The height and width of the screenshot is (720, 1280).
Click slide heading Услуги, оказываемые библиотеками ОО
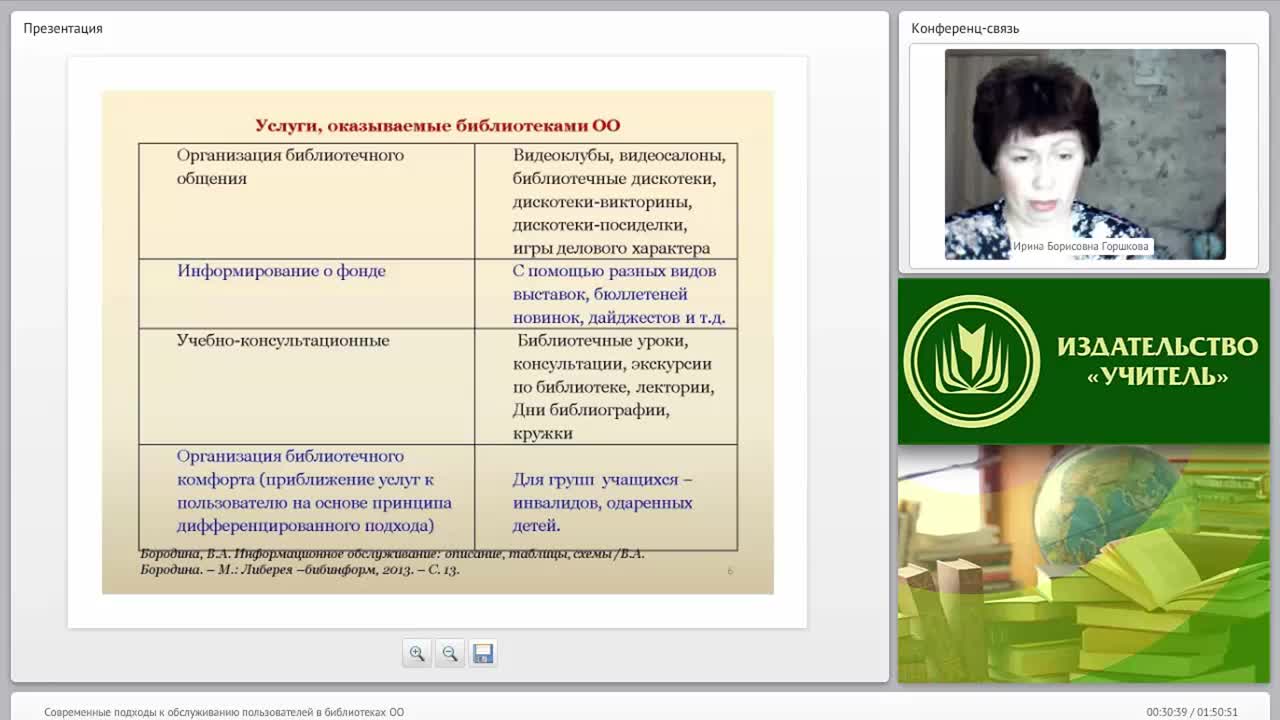(438, 125)
